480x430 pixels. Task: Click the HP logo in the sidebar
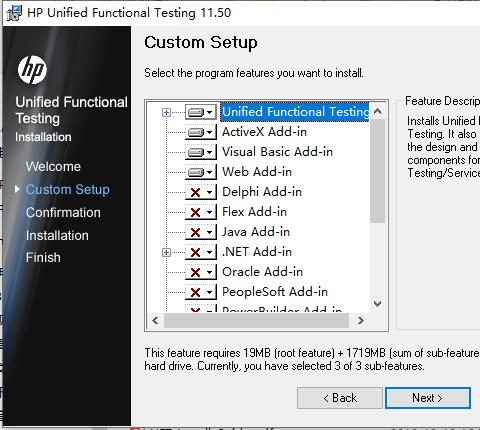point(32,70)
